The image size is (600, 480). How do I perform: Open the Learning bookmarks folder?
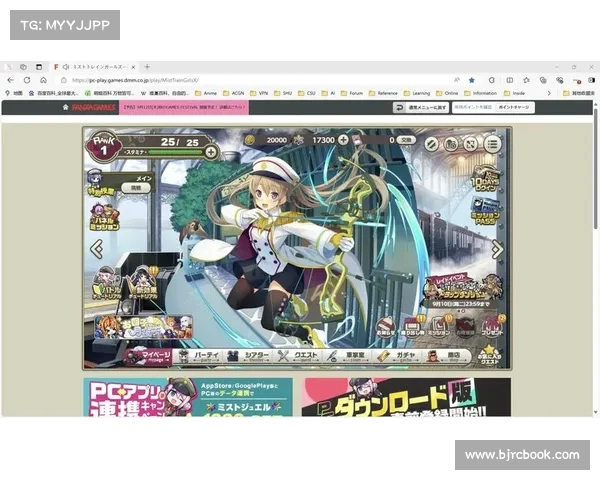pos(417,93)
